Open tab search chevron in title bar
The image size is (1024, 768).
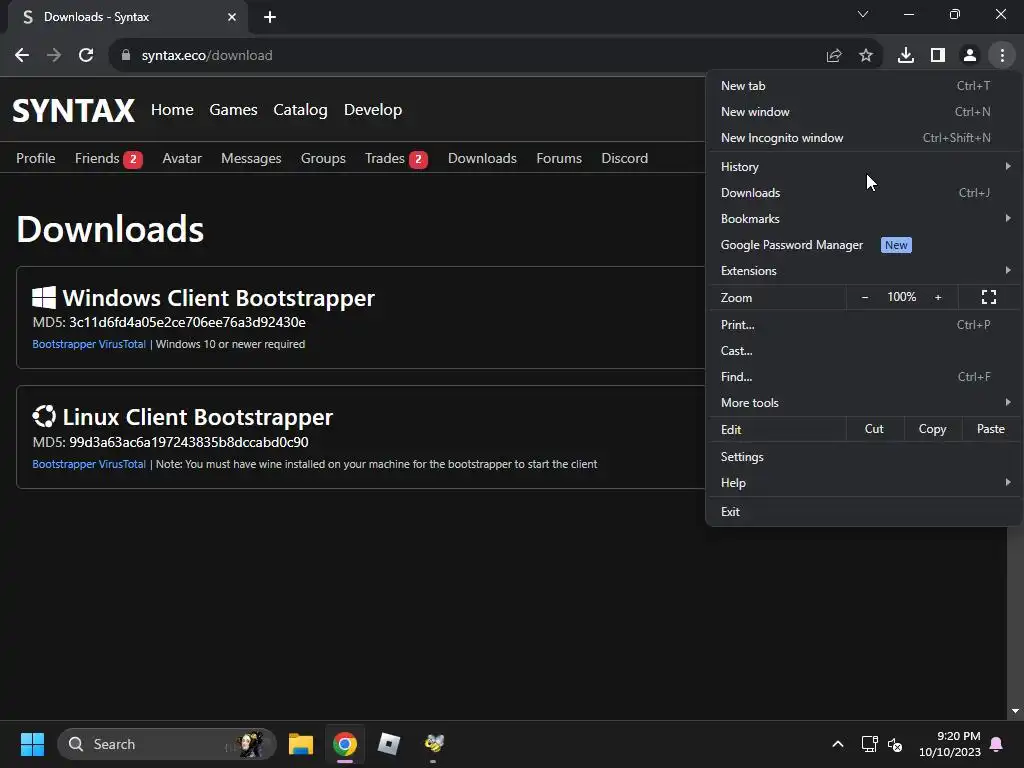(863, 14)
